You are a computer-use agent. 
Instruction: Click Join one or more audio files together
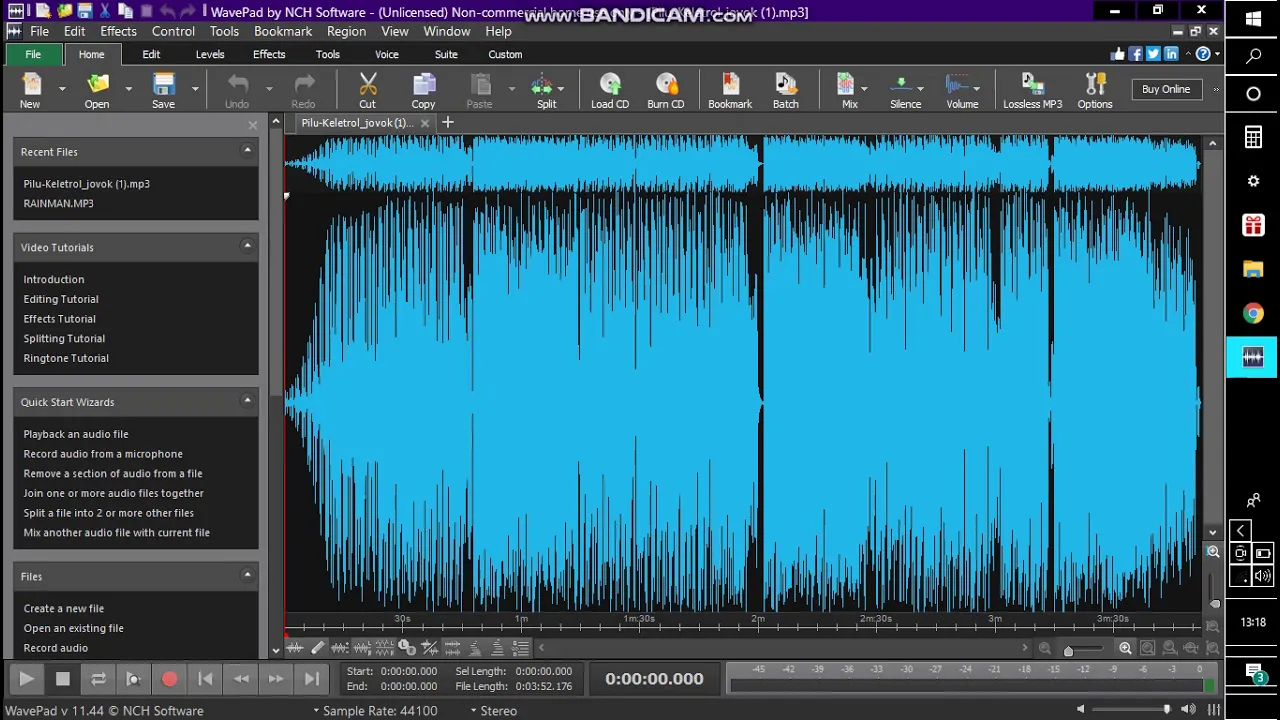click(x=114, y=493)
